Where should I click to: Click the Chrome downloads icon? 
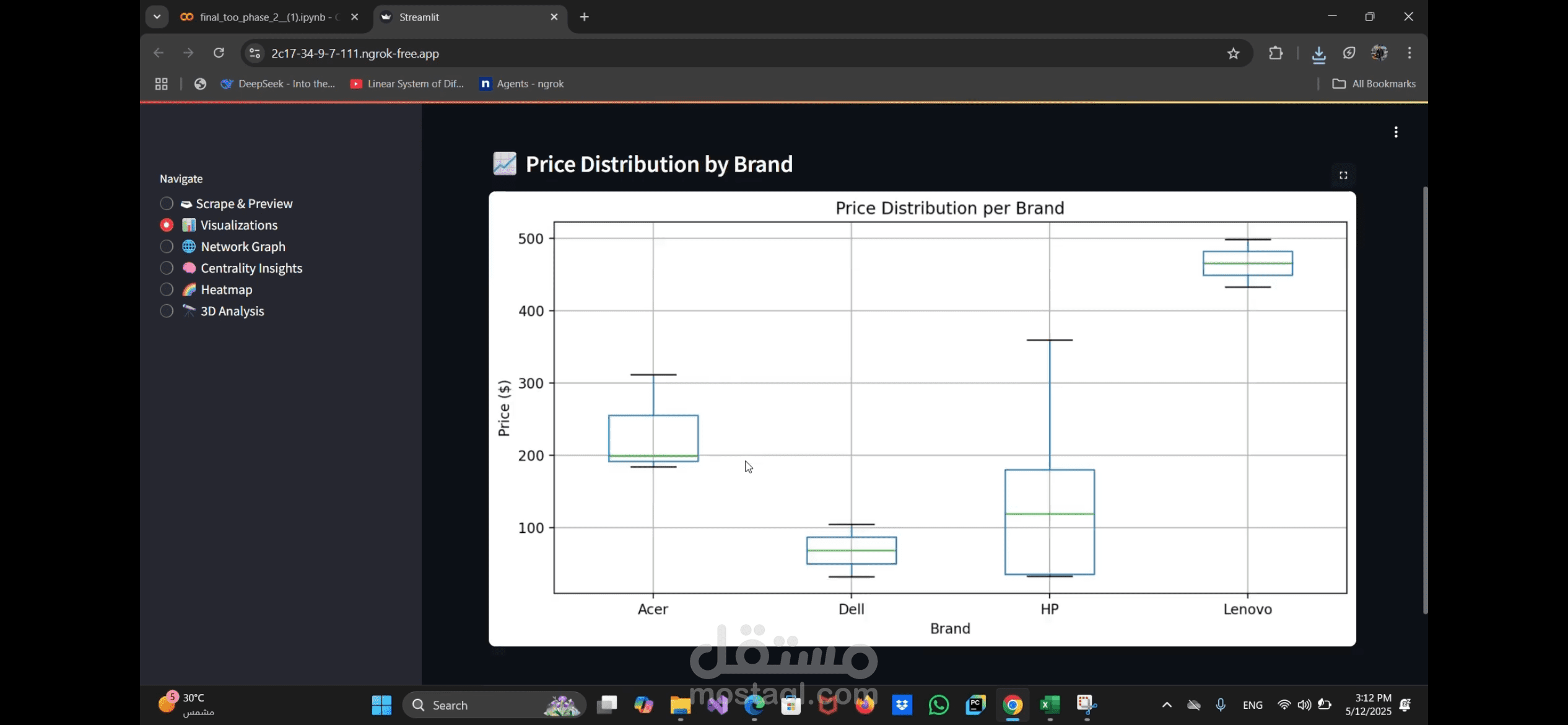1318,54
